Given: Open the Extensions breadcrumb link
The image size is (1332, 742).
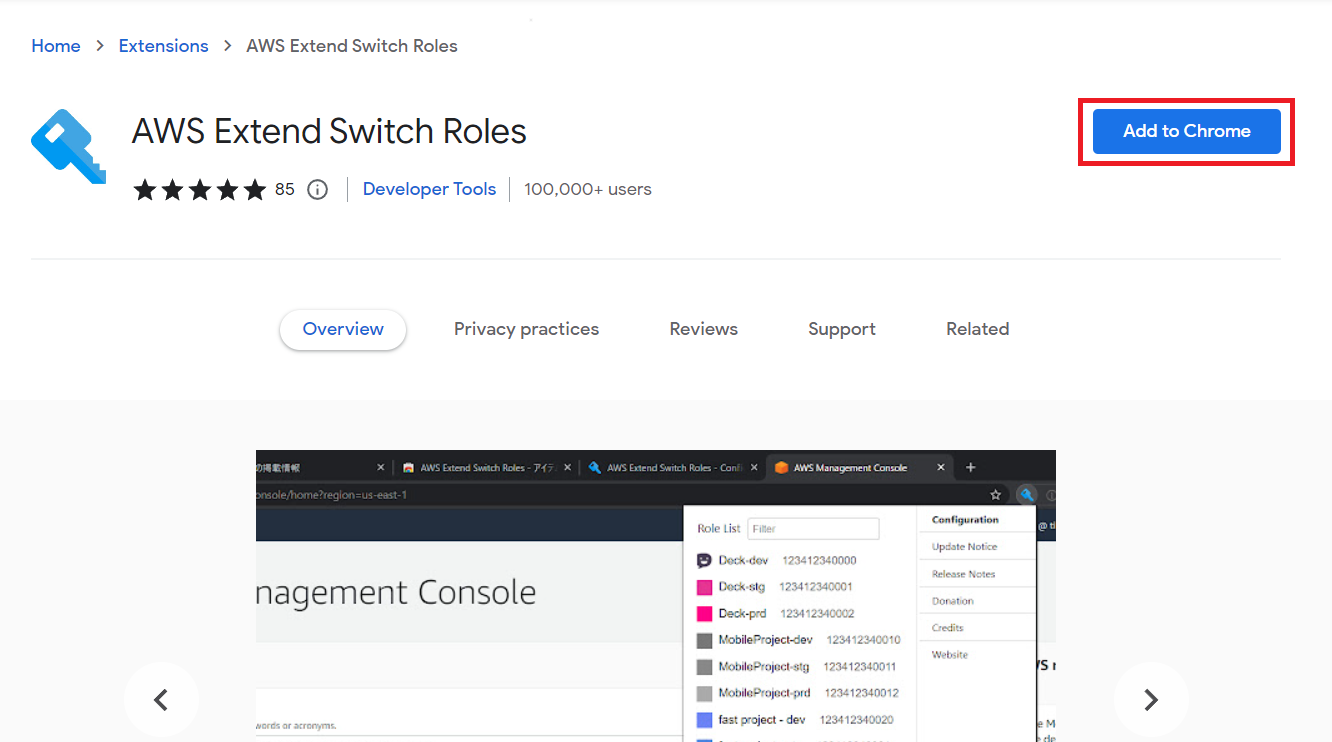Looking at the screenshot, I should [x=163, y=46].
